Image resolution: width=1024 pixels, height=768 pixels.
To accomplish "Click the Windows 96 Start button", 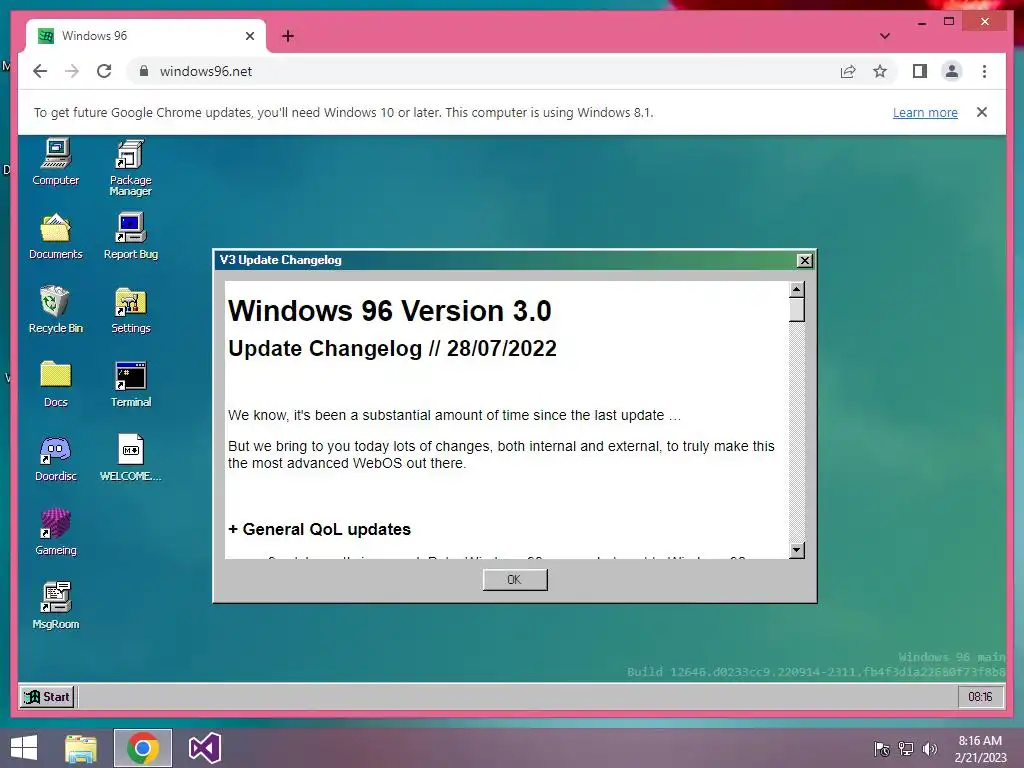I will pyautogui.click(x=47, y=697).
